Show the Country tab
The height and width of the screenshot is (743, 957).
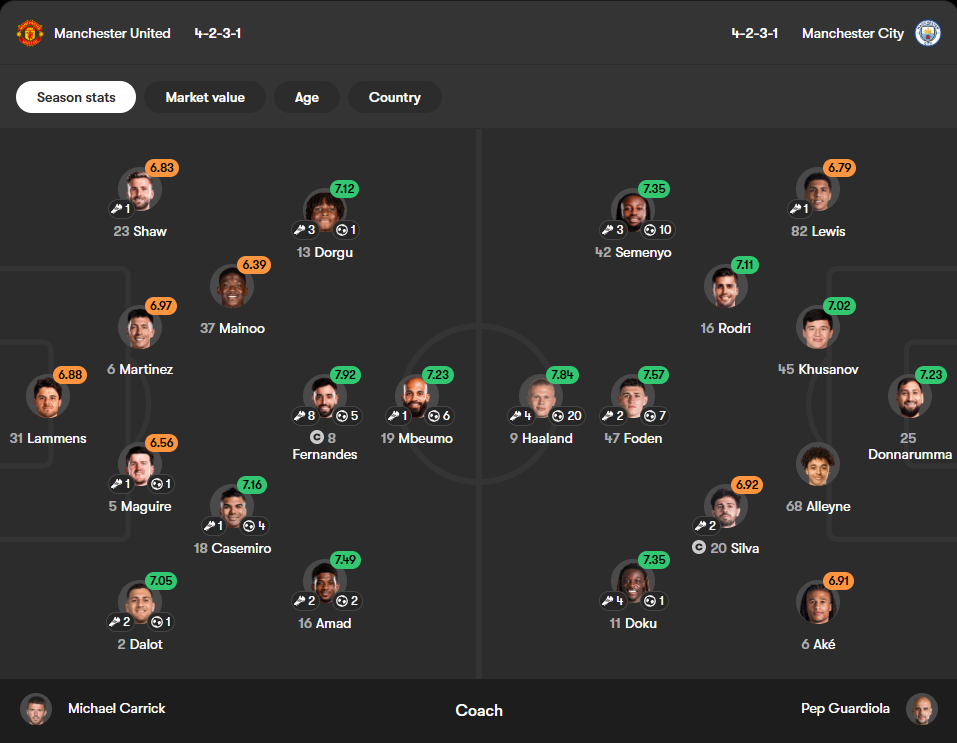tap(394, 97)
